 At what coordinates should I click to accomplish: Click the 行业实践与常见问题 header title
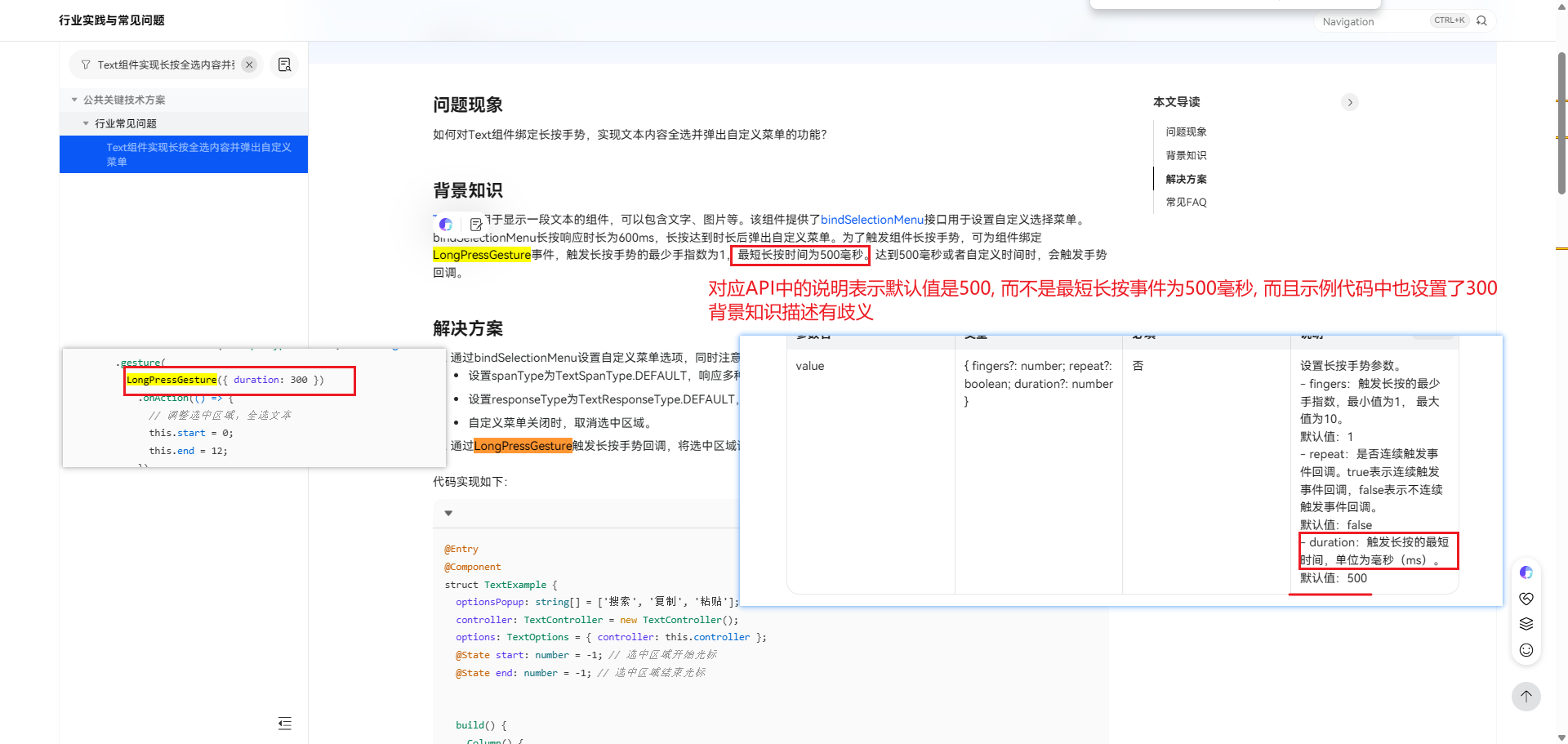tap(112, 20)
